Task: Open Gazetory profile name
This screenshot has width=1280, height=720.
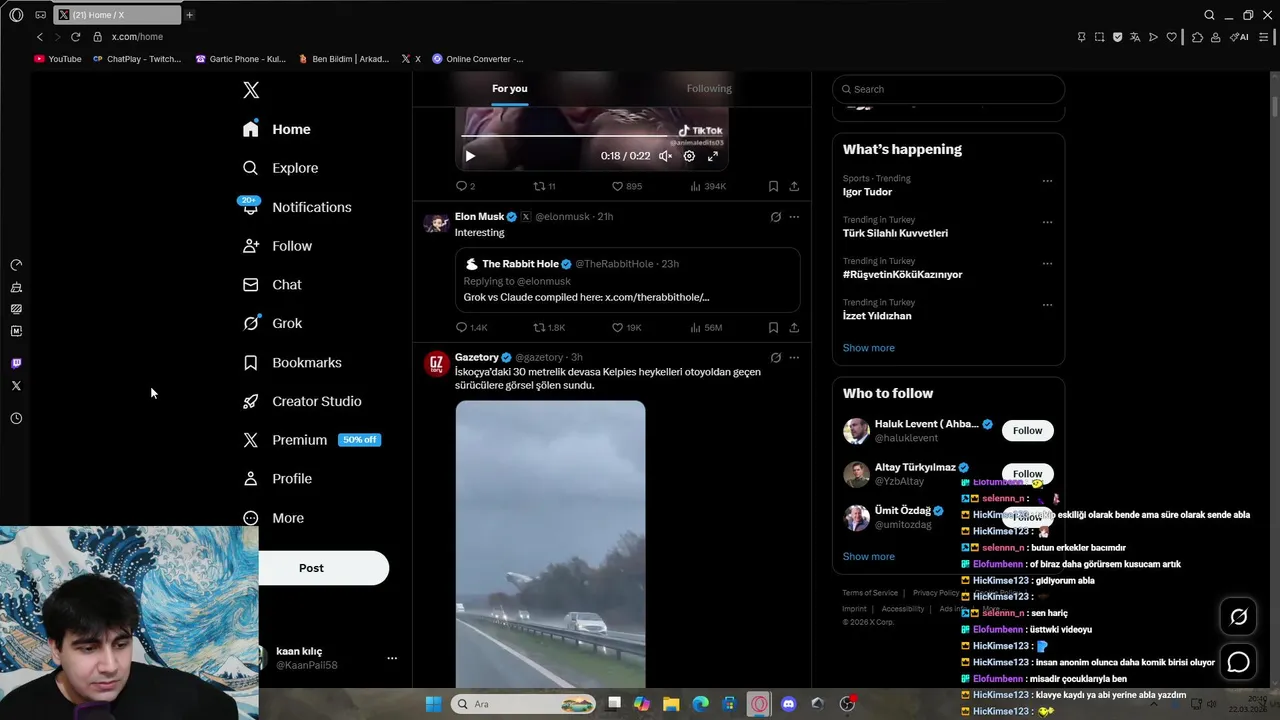Action: [476, 357]
